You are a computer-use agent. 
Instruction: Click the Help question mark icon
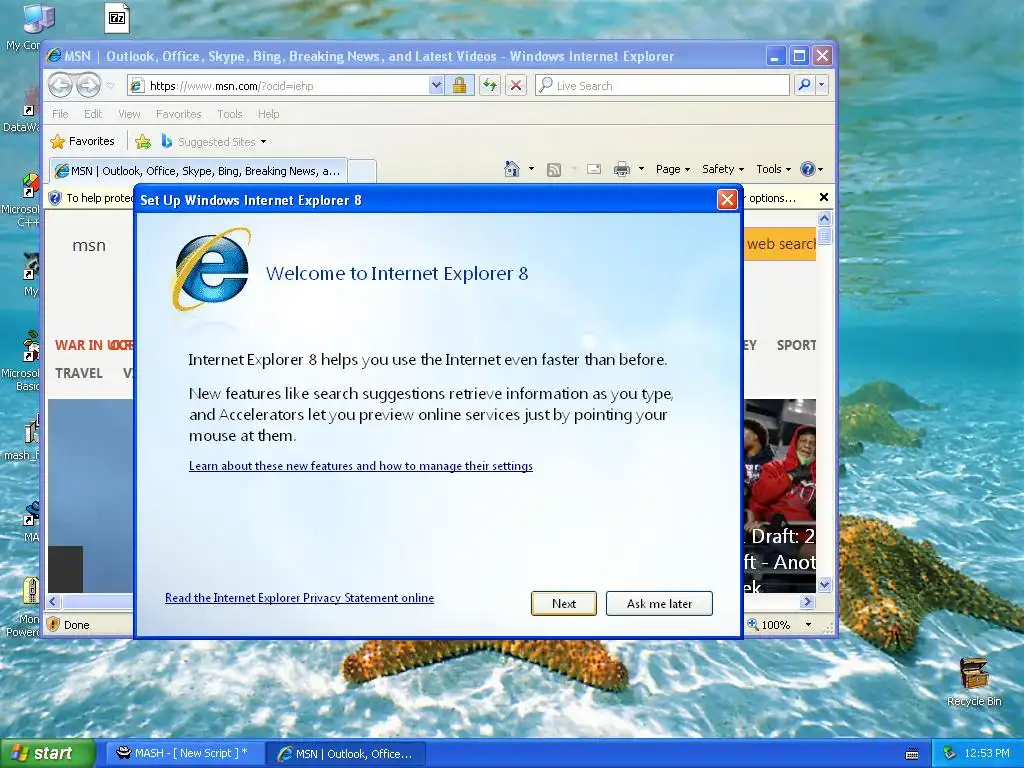[x=808, y=169]
